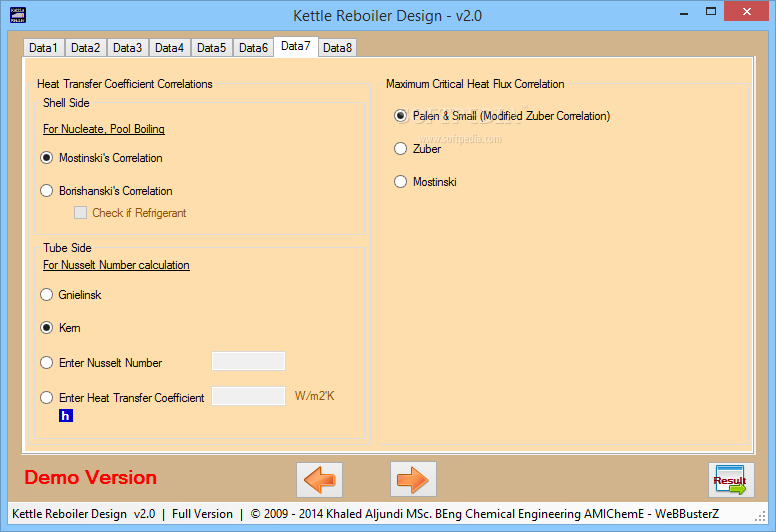This screenshot has height=532, width=776.
Task: Click the 'Demo Version' red label
Action: 91,478
